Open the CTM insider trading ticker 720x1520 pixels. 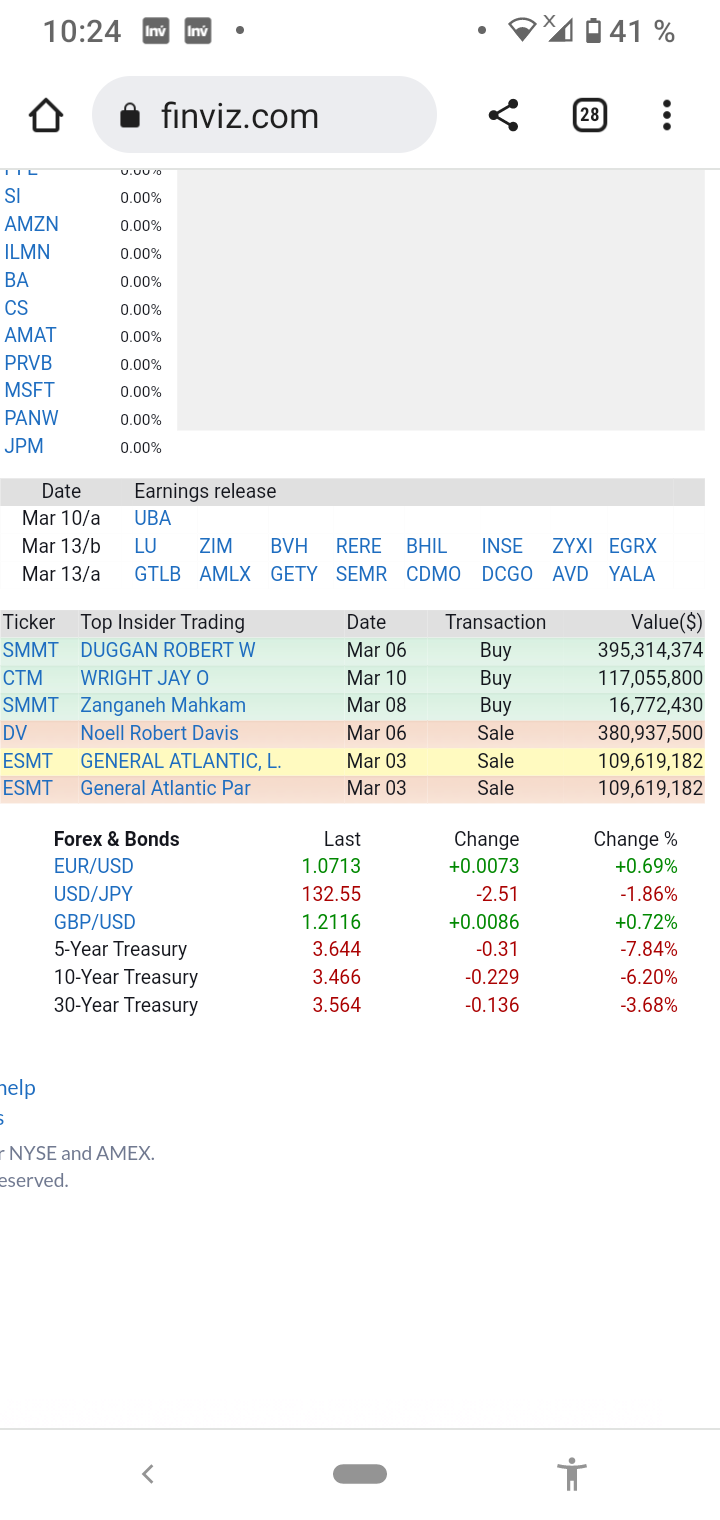click(x=23, y=678)
